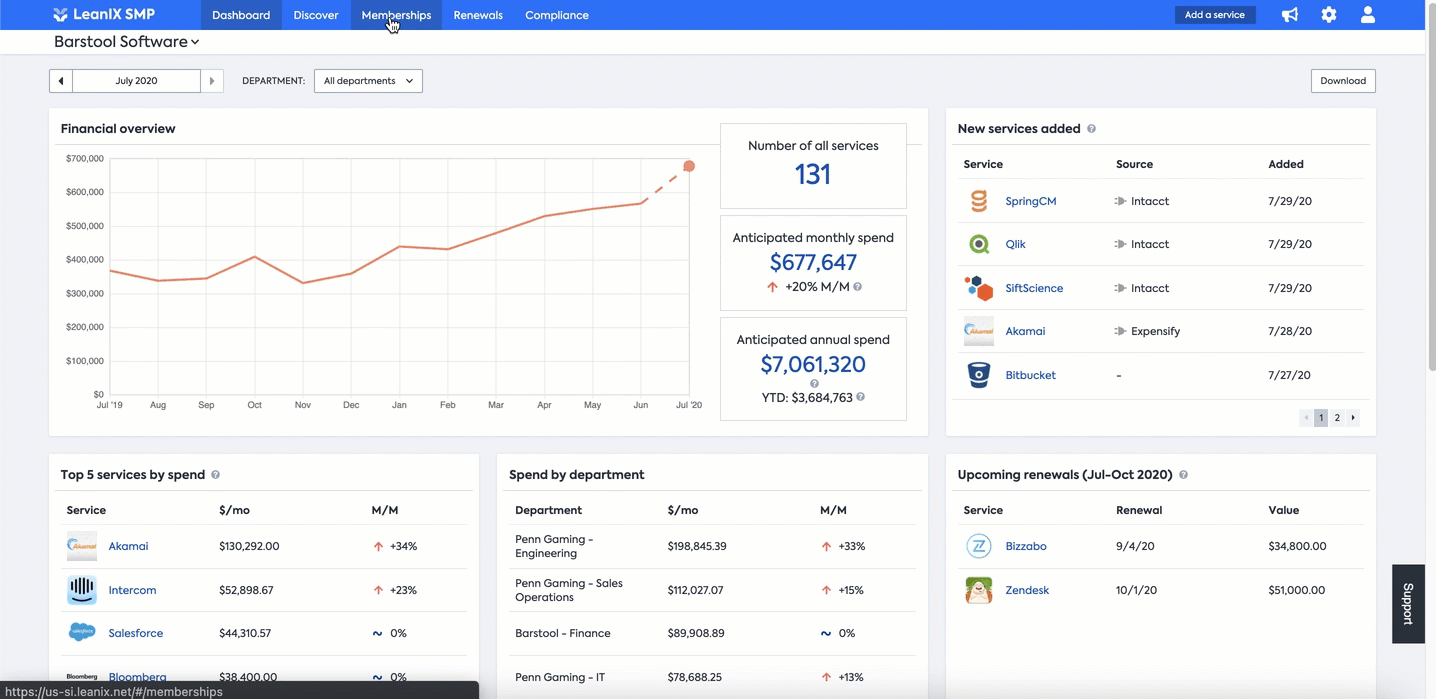
Task: Click help icon under anticipated annual spend value
Action: 814,383
